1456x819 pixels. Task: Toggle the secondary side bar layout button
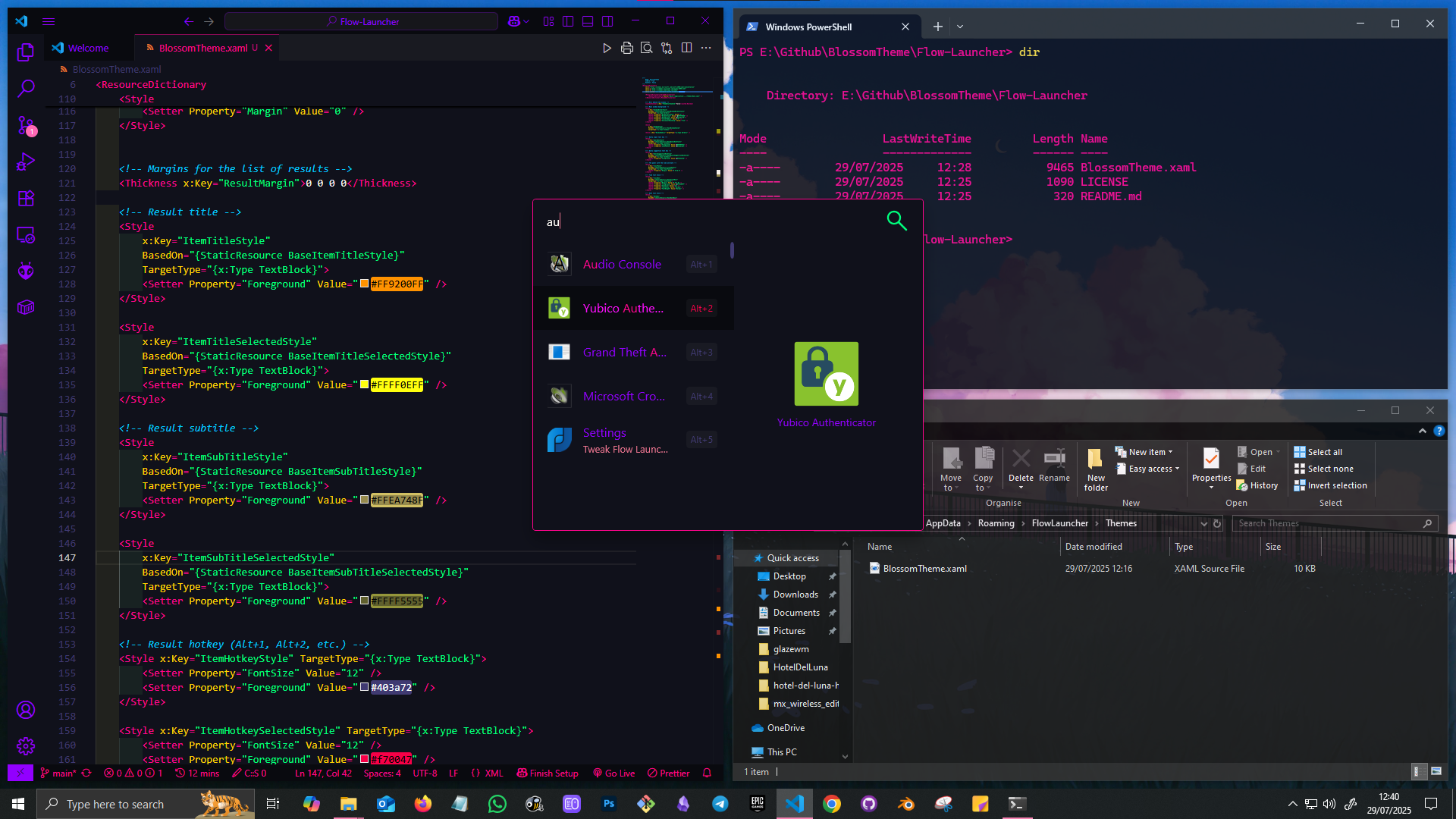[x=607, y=21]
